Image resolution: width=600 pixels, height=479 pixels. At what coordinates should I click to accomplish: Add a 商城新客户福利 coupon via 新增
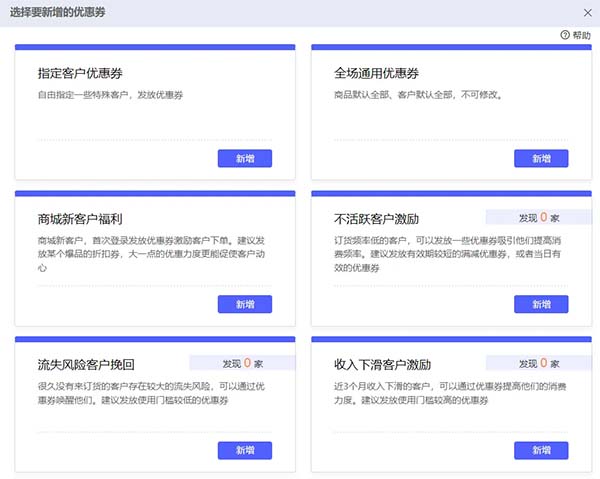[244, 304]
